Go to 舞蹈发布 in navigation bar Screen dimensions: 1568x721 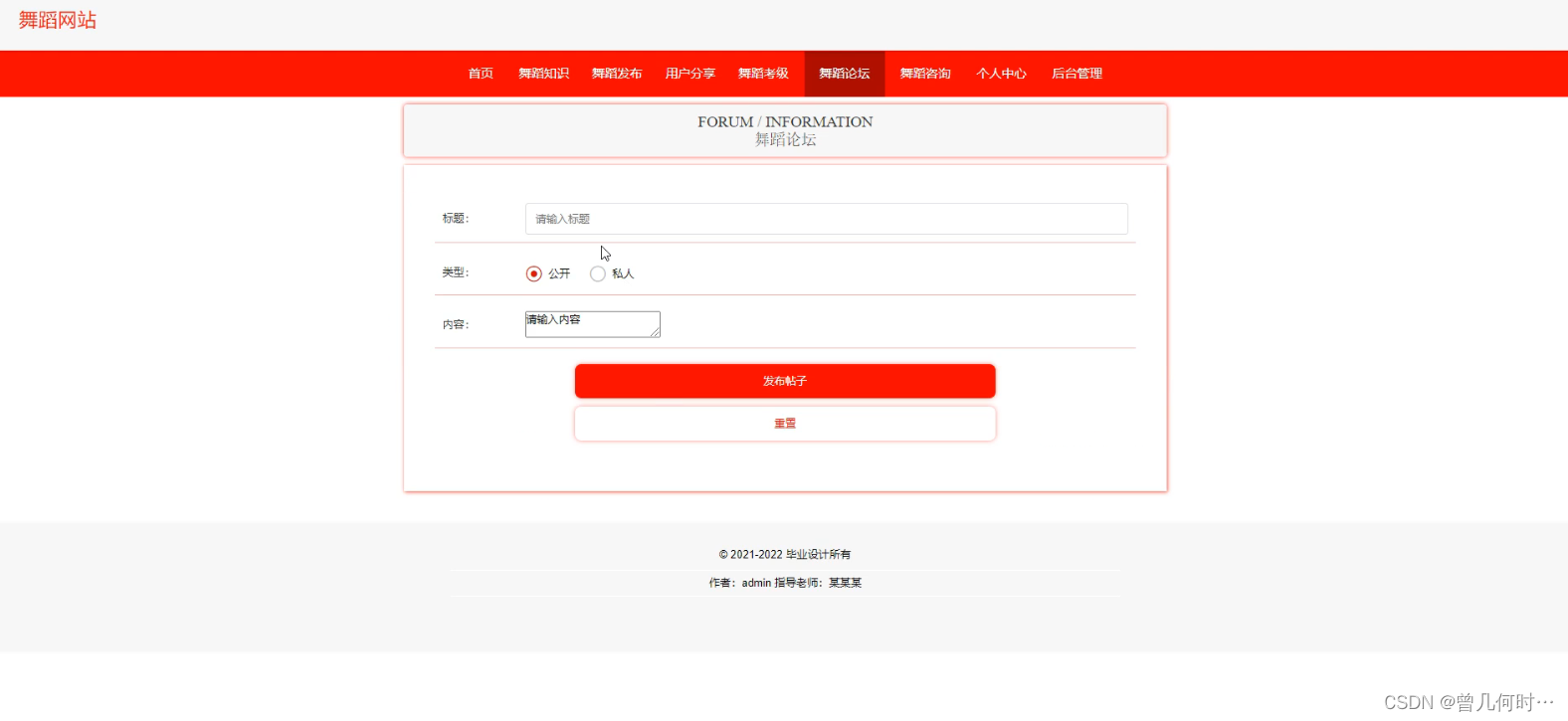(617, 74)
